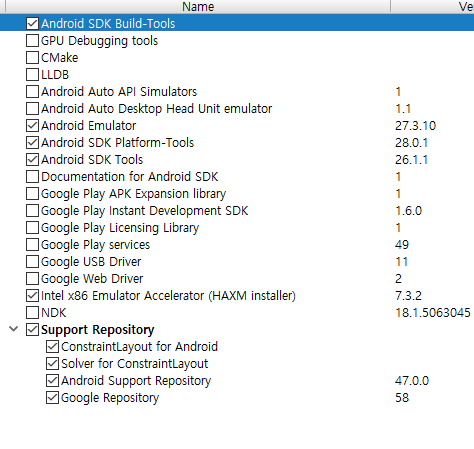
Task: Select the Android SDK Build-Tools row label
Action: (108, 24)
